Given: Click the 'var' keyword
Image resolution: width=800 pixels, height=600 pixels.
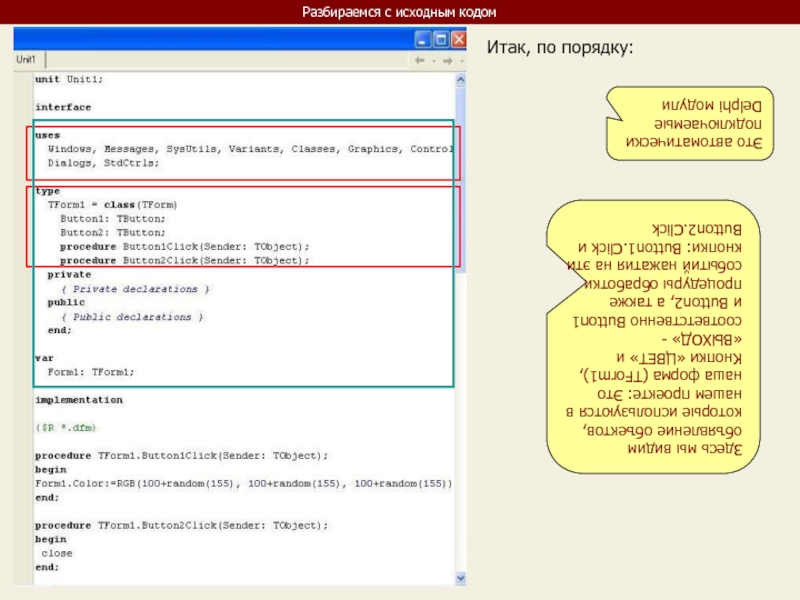Looking at the screenshot, I should tap(44, 358).
